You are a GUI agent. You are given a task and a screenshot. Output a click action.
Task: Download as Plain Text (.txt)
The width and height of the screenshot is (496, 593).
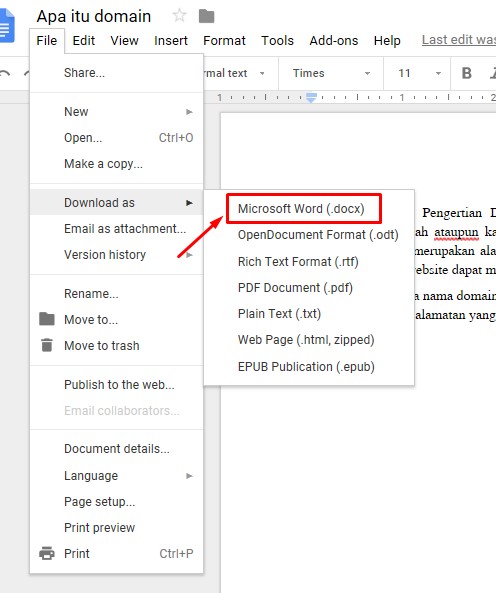(x=309, y=314)
